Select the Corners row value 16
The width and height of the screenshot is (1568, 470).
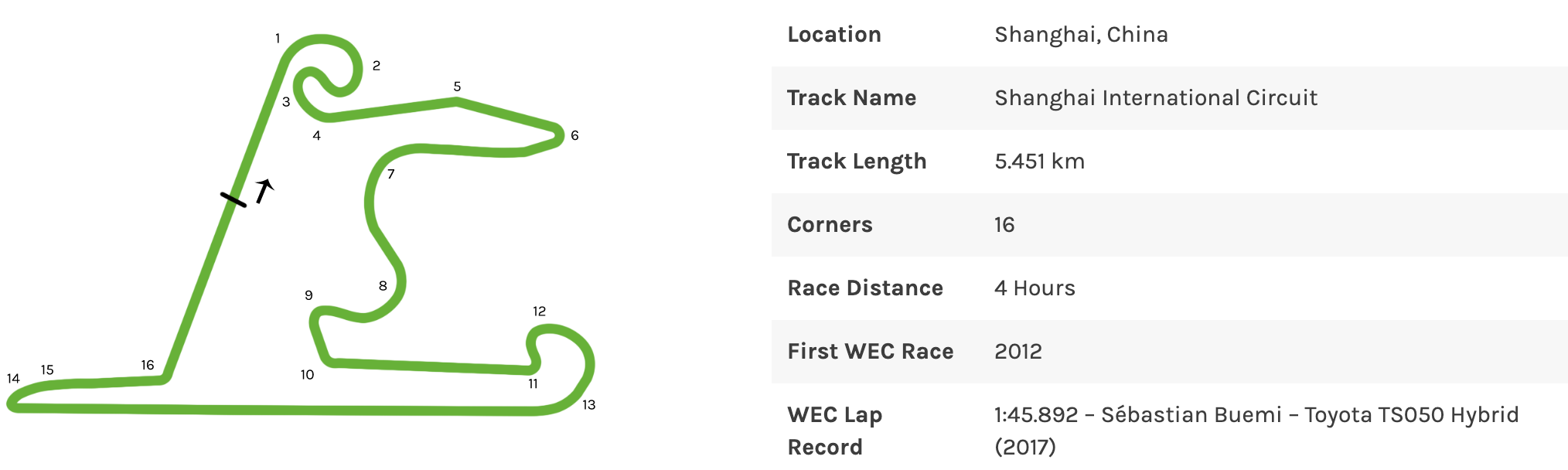pyautogui.click(x=1004, y=225)
